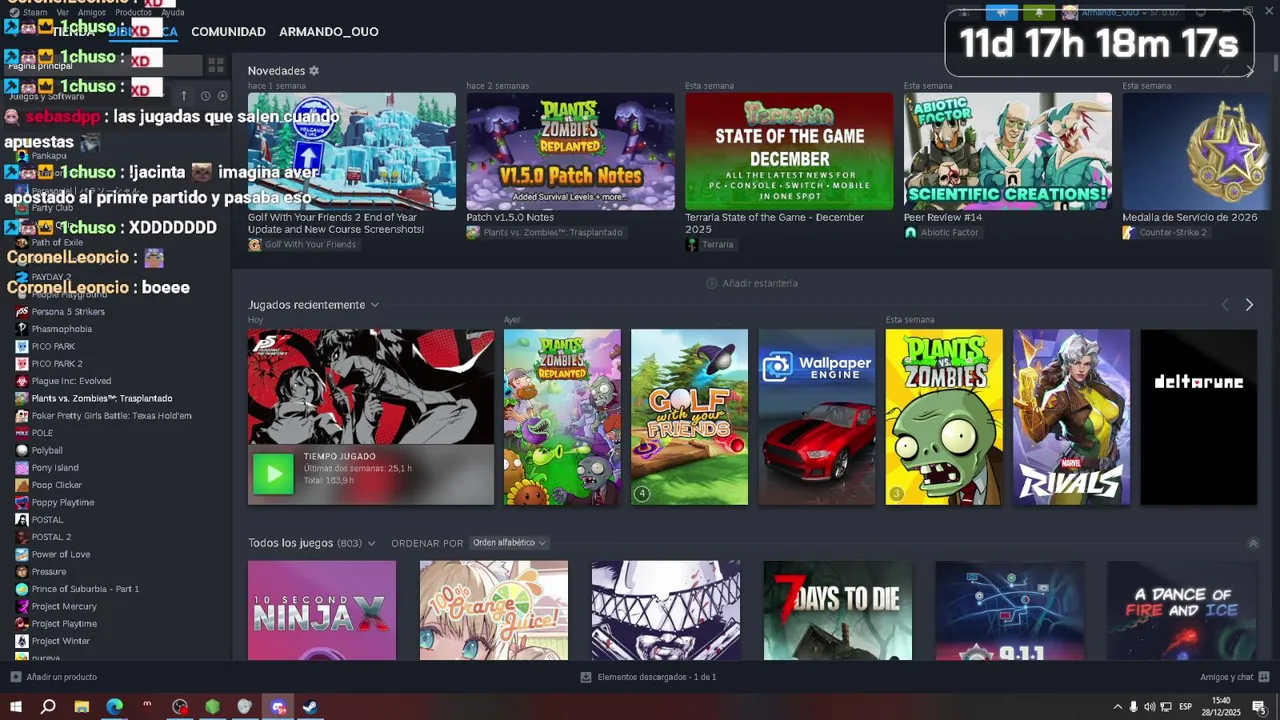Open Plants vs Zombies v1.5.0 Patch Notes news
Image resolution: width=1280 pixels, height=720 pixels.
[x=570, y=151]
